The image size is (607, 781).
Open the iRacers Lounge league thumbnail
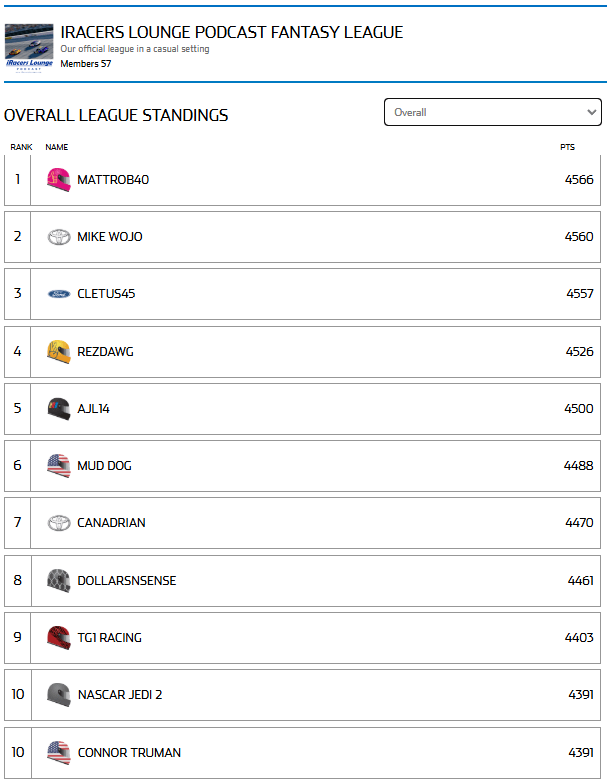coord(29,48)
